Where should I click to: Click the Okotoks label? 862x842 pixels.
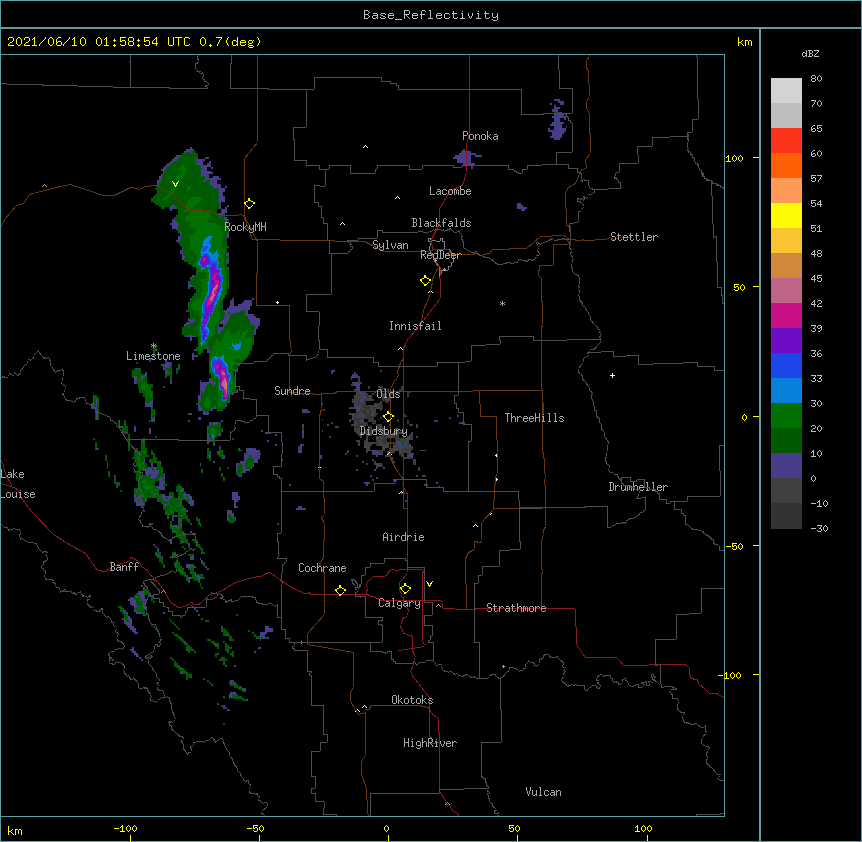412,700
